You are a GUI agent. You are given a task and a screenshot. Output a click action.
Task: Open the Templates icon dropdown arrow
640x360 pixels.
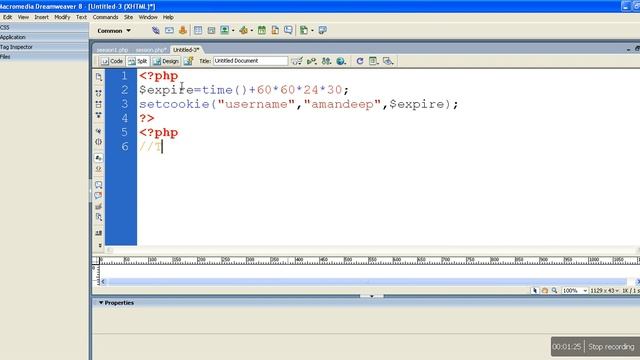(312, 31)
